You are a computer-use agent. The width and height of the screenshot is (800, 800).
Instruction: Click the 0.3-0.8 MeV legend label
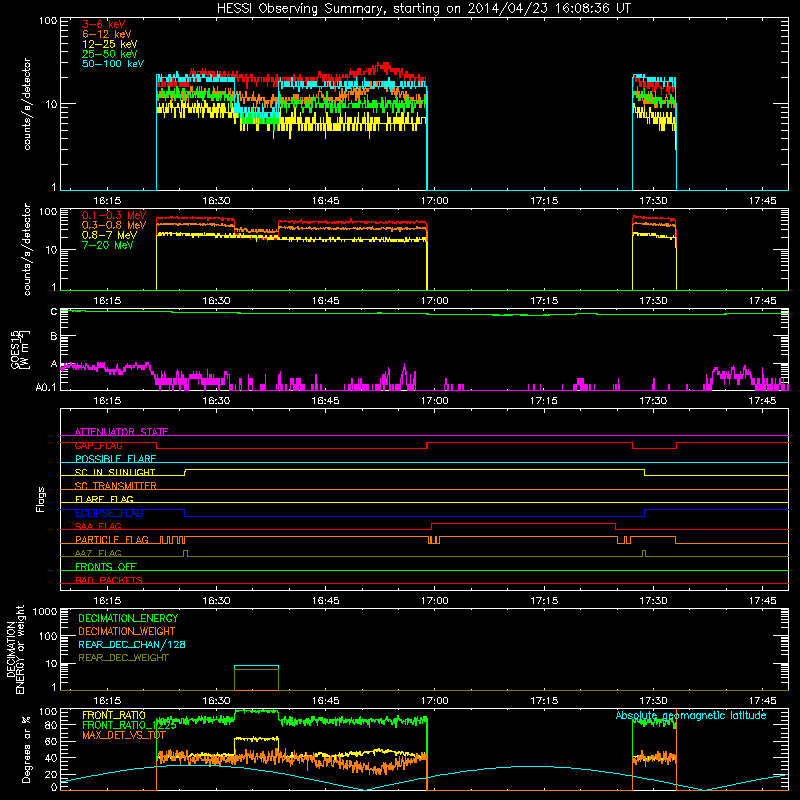[x=114, y=225]
